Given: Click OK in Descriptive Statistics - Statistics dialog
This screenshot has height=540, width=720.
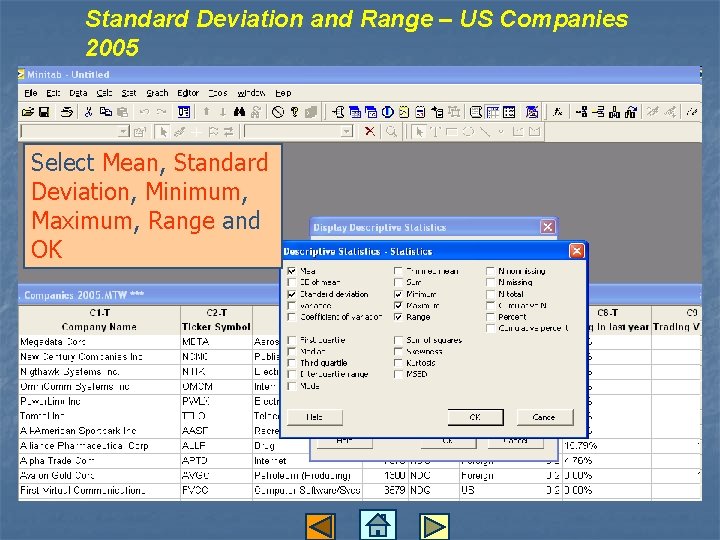Looking at the screenshot, I should [475, 417].
